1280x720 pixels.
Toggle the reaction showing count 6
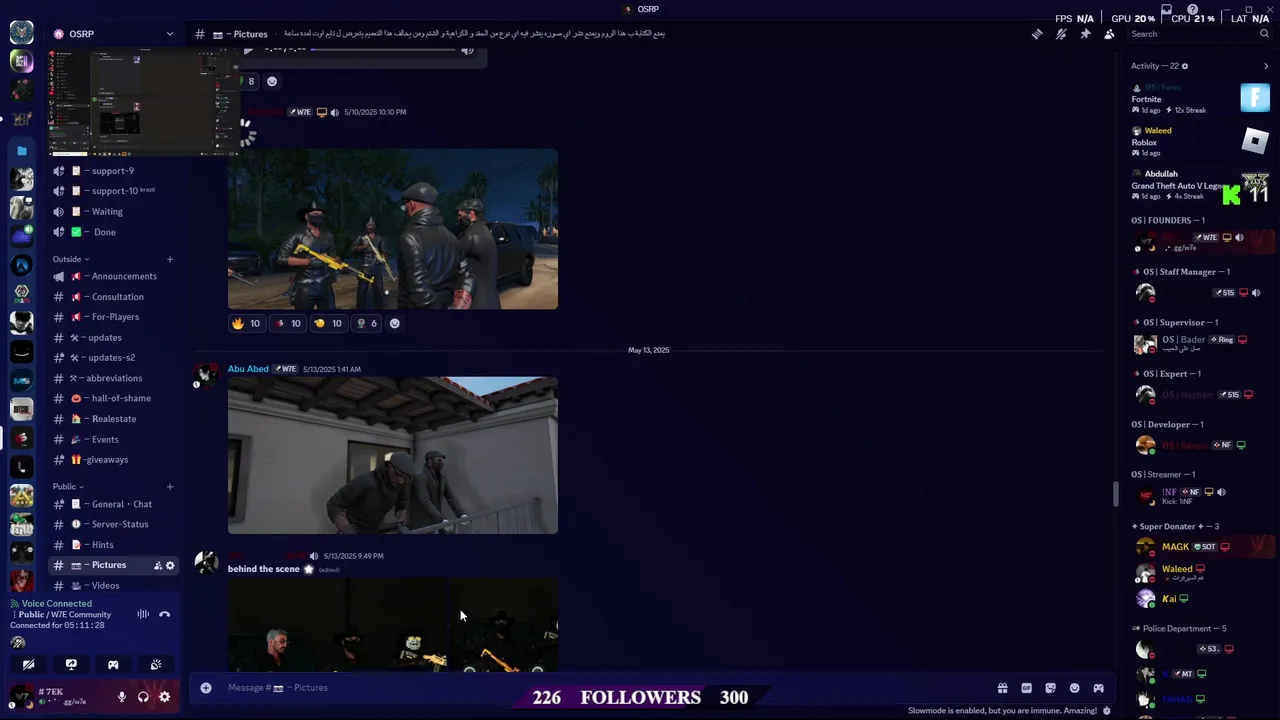[367, 323]
